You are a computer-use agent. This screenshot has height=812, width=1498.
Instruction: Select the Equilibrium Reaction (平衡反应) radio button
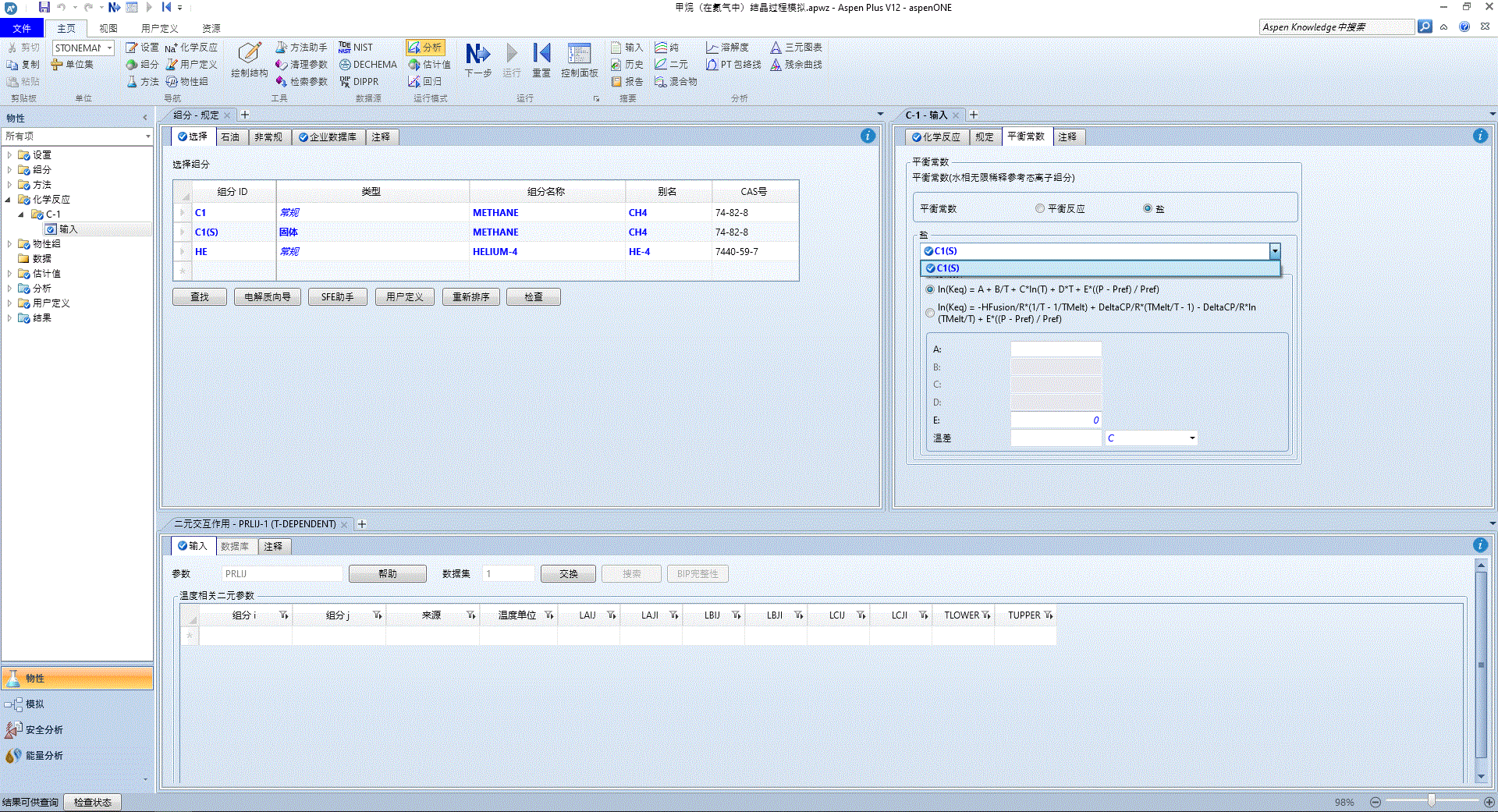1040,209
